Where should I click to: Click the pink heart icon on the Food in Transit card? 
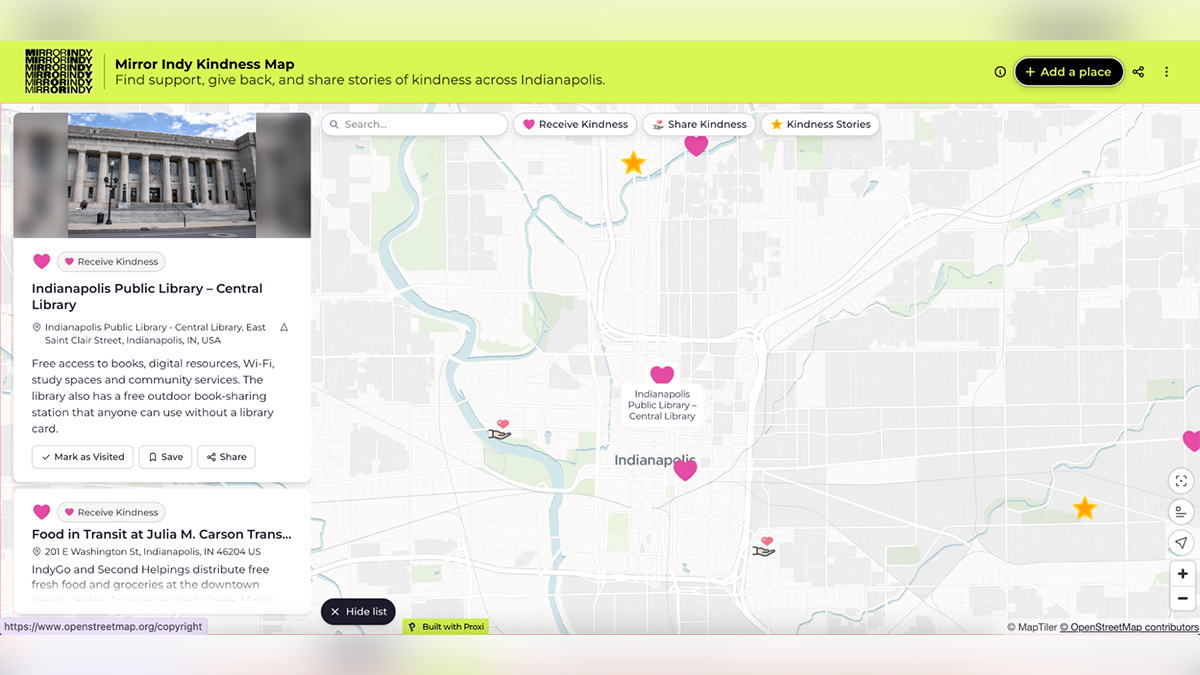(x=42, y=512)
